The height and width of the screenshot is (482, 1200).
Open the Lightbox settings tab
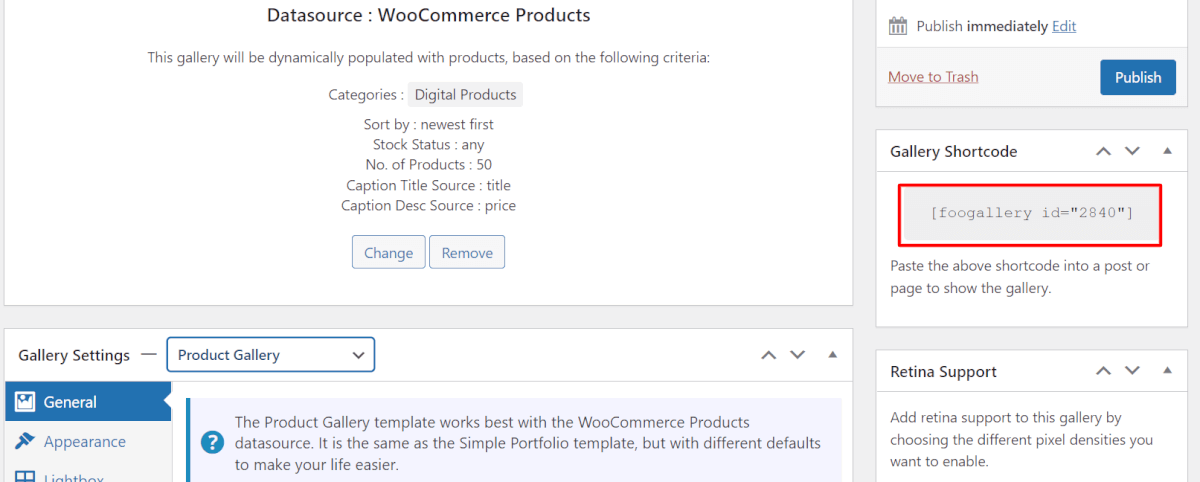pos(88,476)
